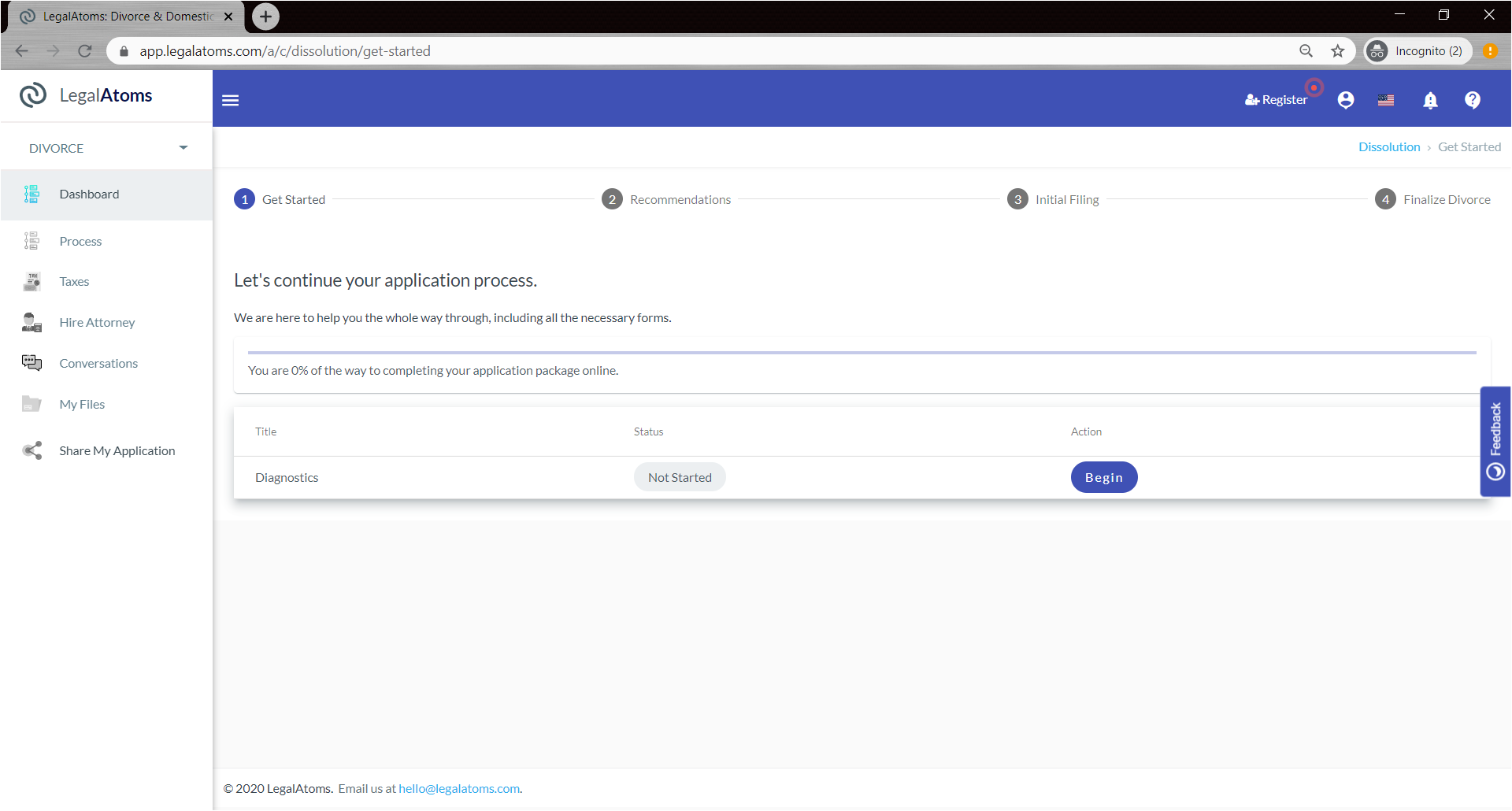Select step 4 Finalize Divorce
The width and height of the screenshot is (1512, 811).
click(x=1432, y=199)
